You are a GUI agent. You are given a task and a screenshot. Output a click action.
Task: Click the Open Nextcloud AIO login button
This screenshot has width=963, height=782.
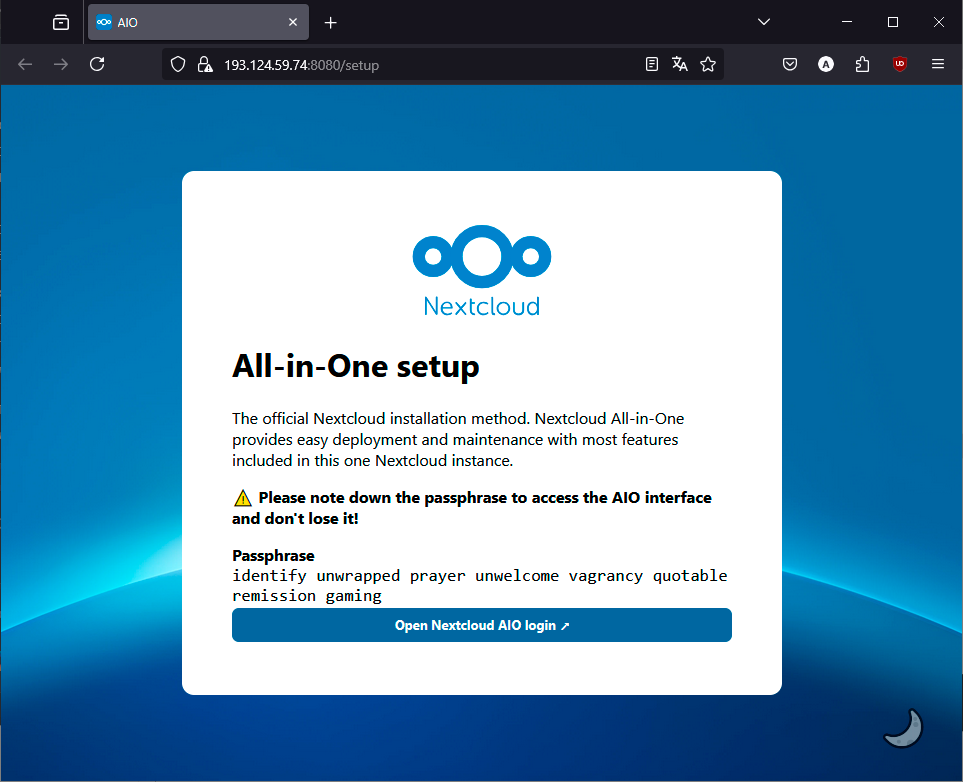481,625
